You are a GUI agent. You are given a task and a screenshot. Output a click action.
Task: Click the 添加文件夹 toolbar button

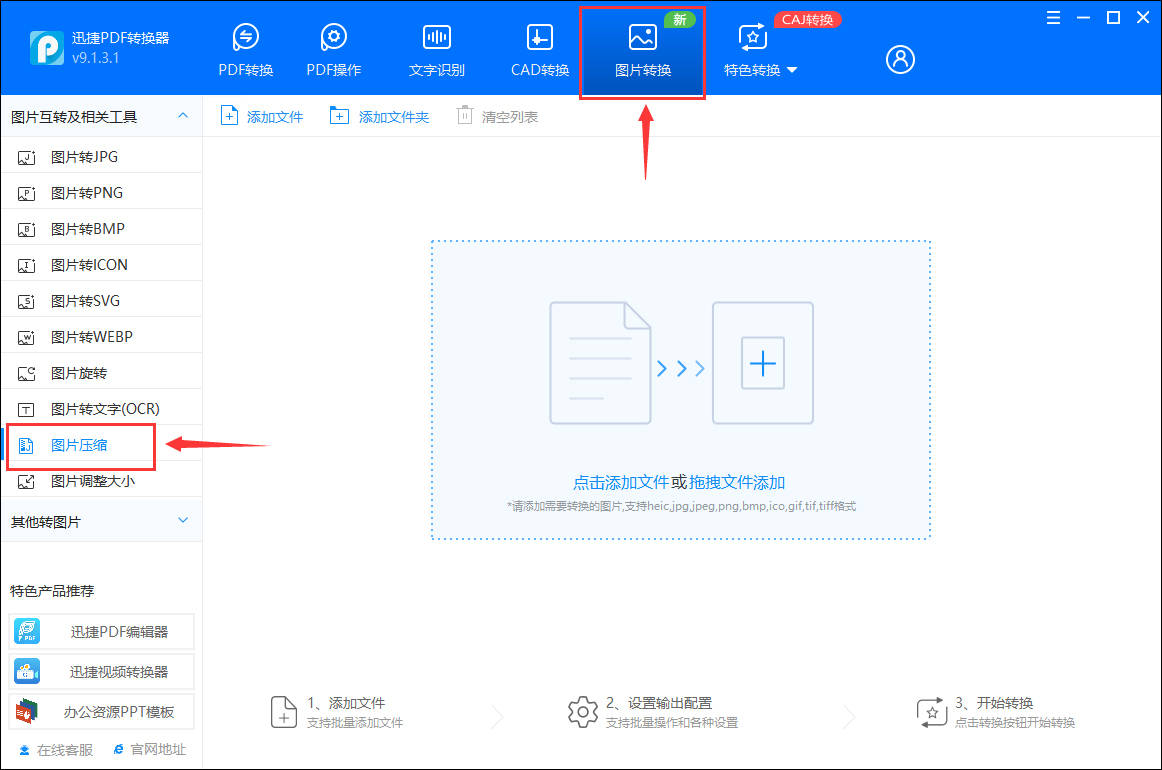click(x=379, y=116)
